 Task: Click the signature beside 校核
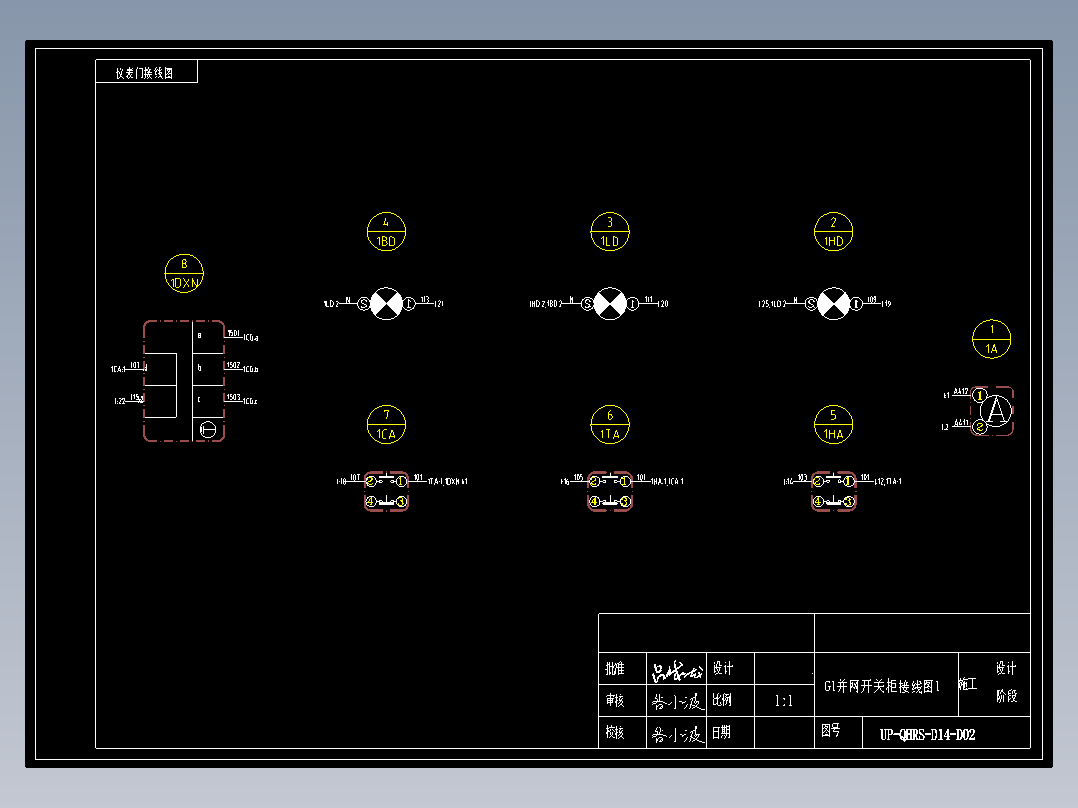(677, 734)
